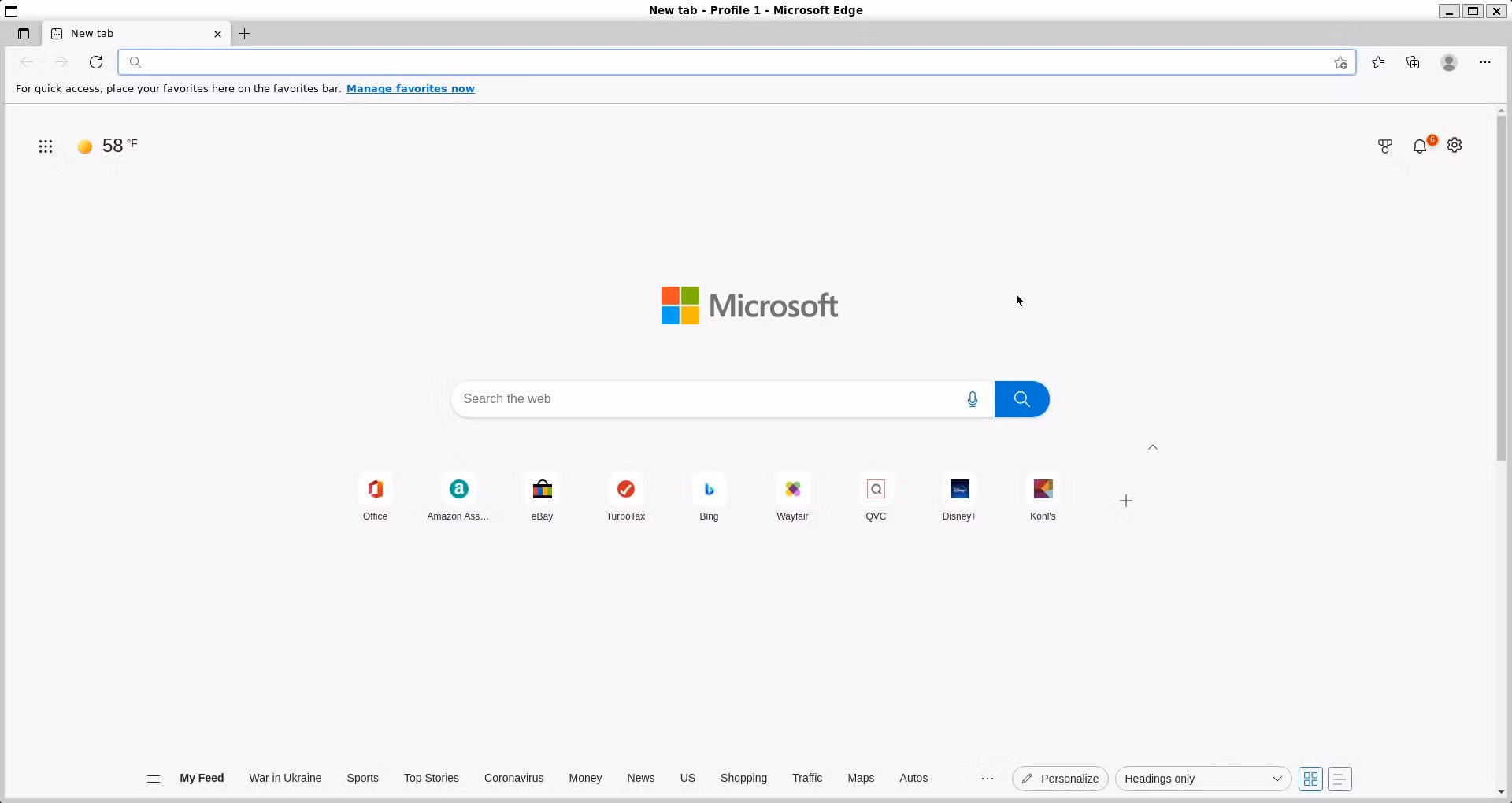1512x803 pixels.
Task: Click the vertical scrollbar thumb
Action: [1502, 288]
